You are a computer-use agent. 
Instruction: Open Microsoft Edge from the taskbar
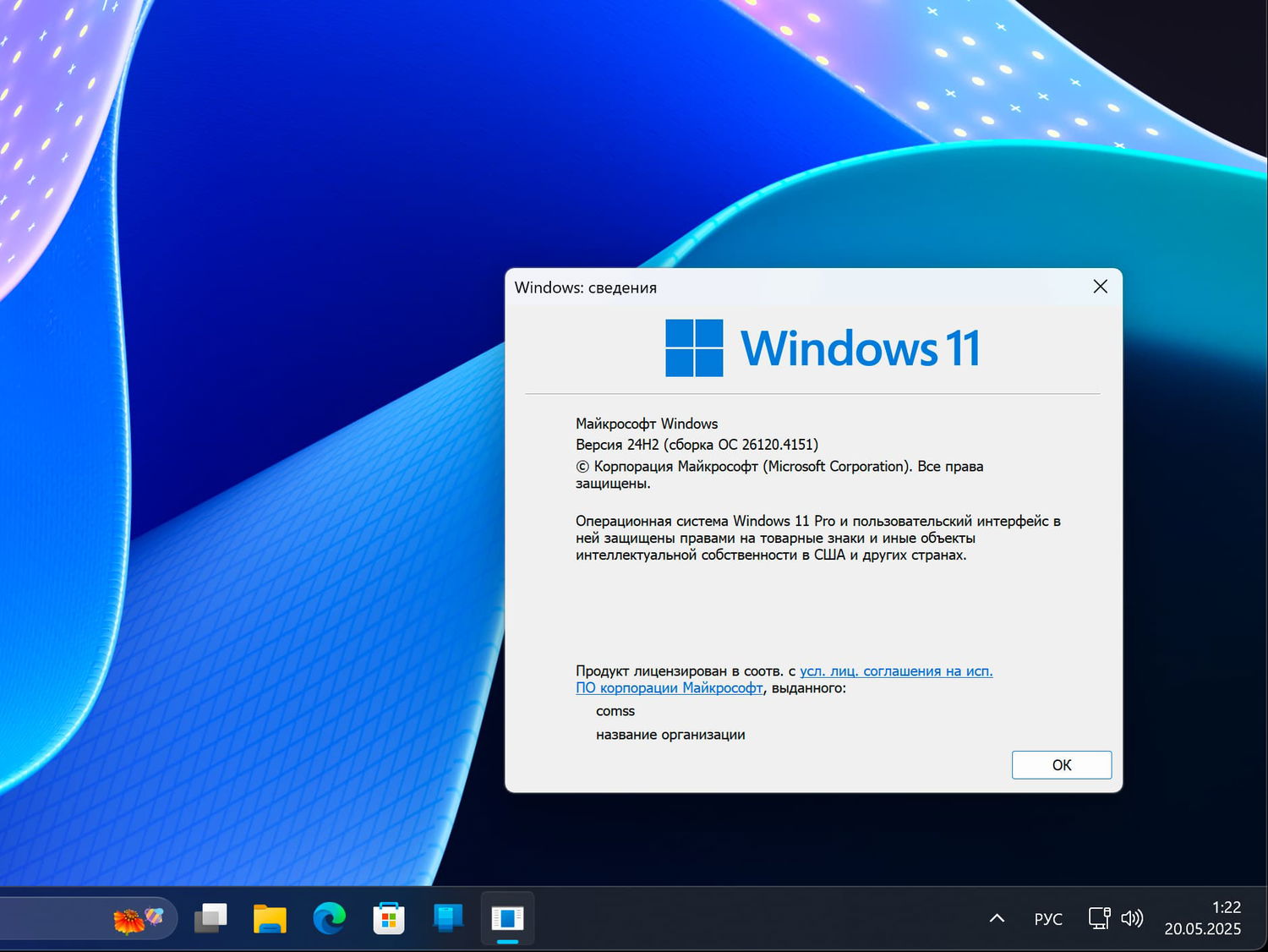click(330, 918)
